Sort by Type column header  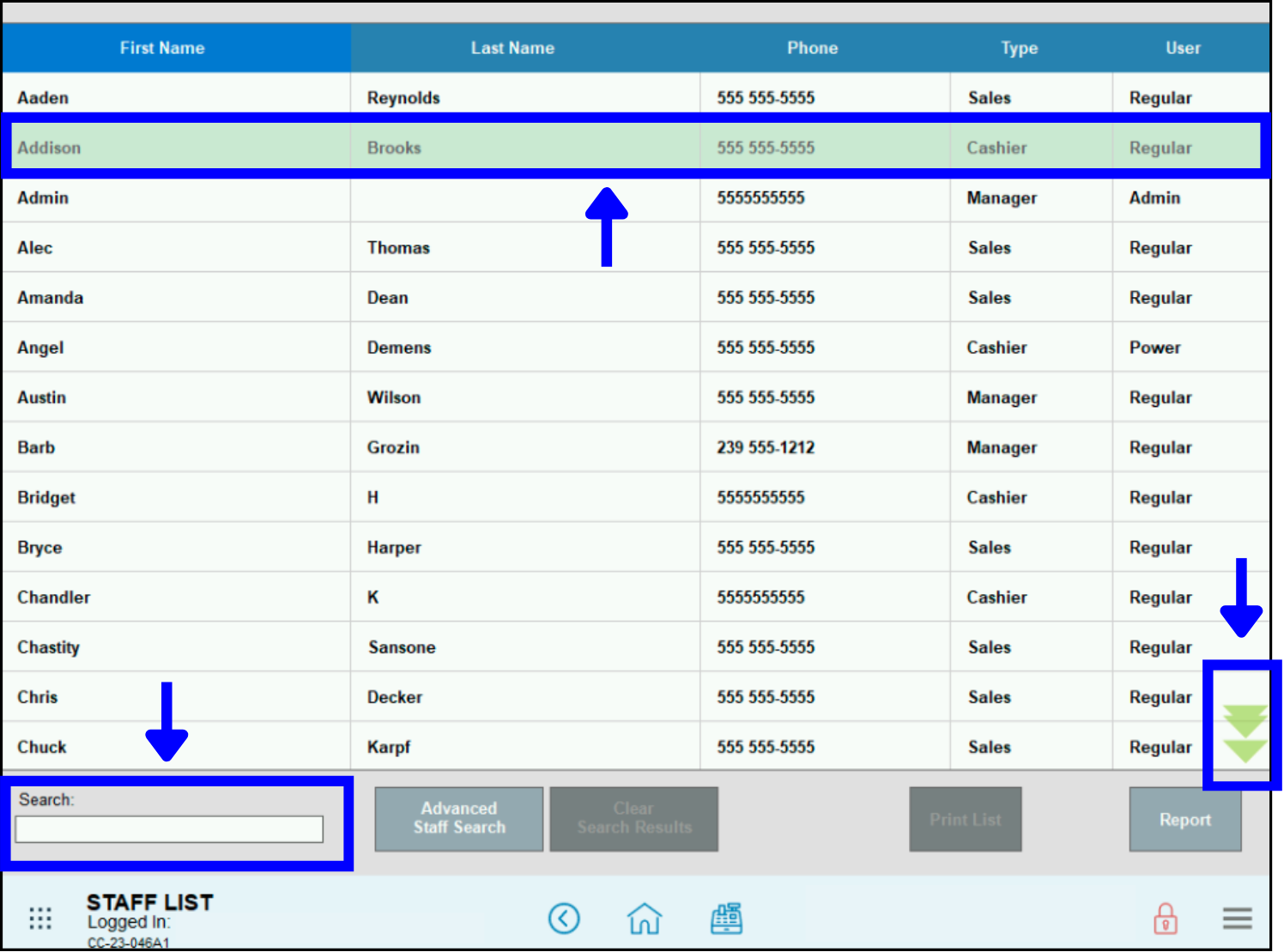click(x=1019, y=48)
